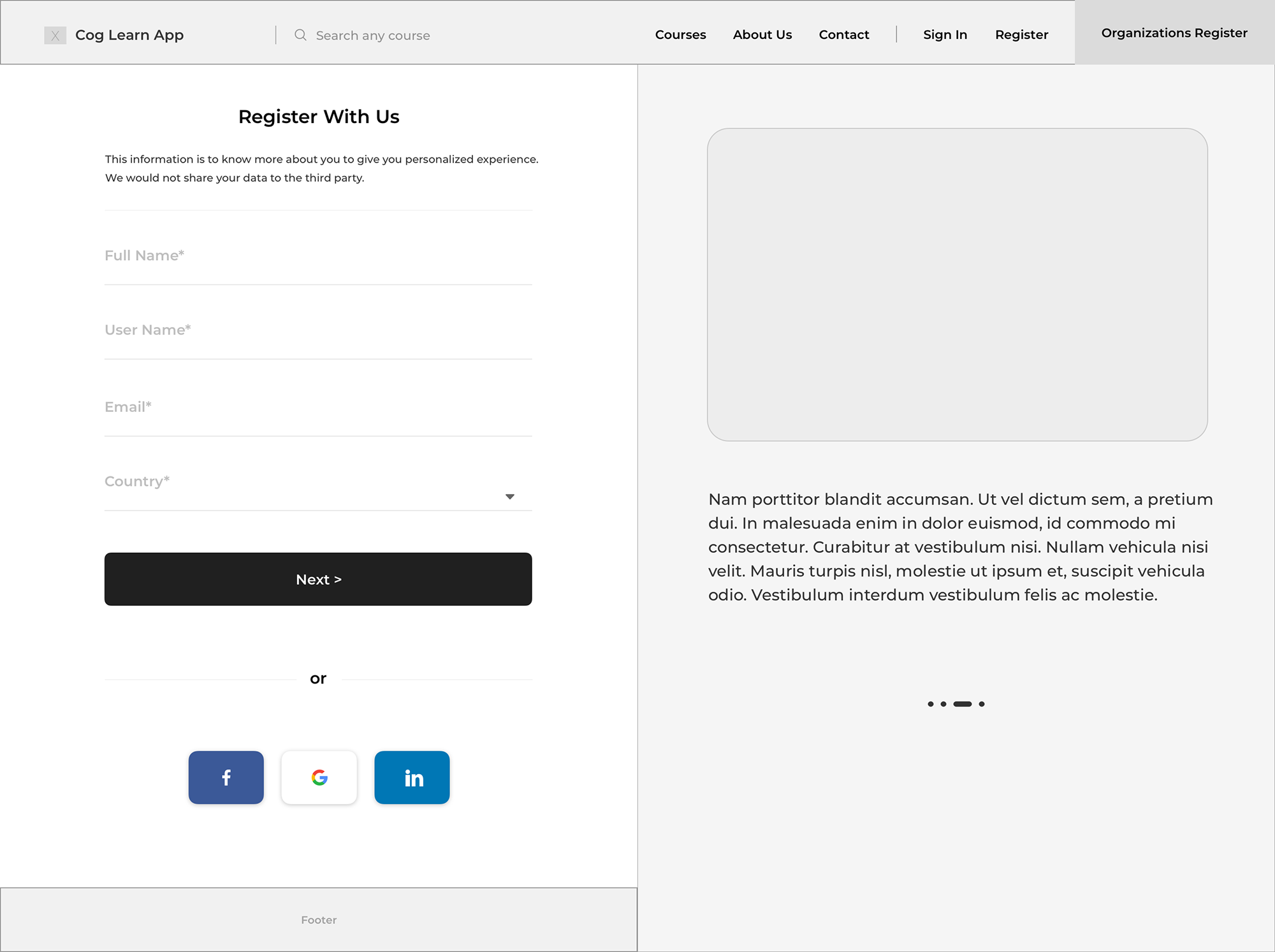Click the search magnifier icon
Screen dimensions: 1275x952
click(300, 35)
